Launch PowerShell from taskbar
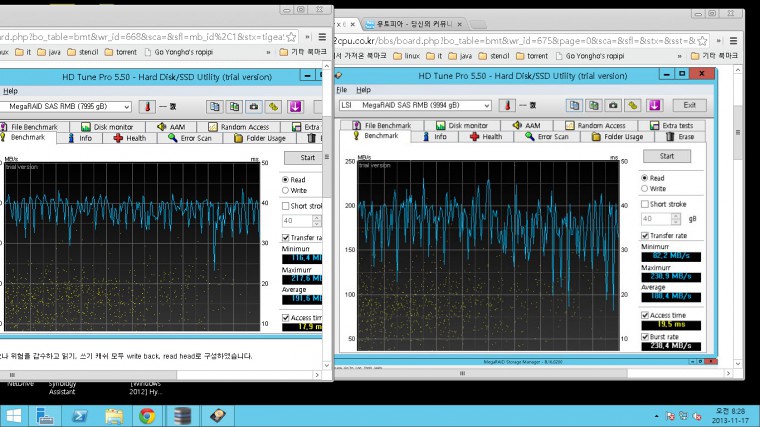This screenshot has height=427, width=760. click(79, 416)
